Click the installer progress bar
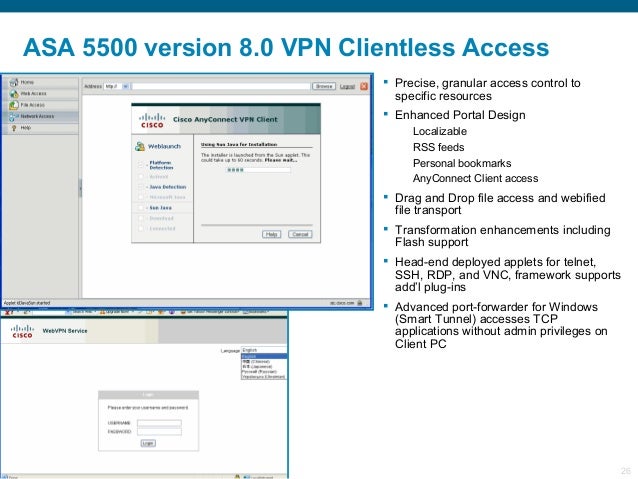The image size is (638, 479). [258, 170]
